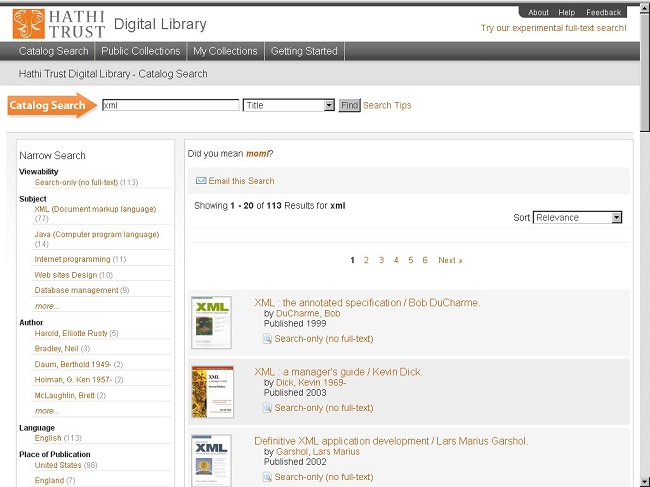650x487 pixels.
Task: Click Search-only link under manager's guide
Action: coord(324,408)
